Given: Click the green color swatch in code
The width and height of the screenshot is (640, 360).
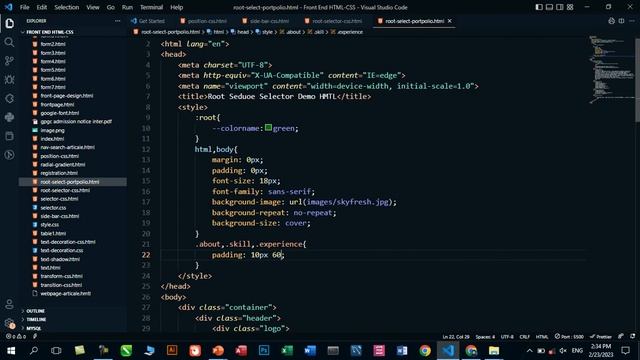Looking at the screenshot, I should 268,128.
